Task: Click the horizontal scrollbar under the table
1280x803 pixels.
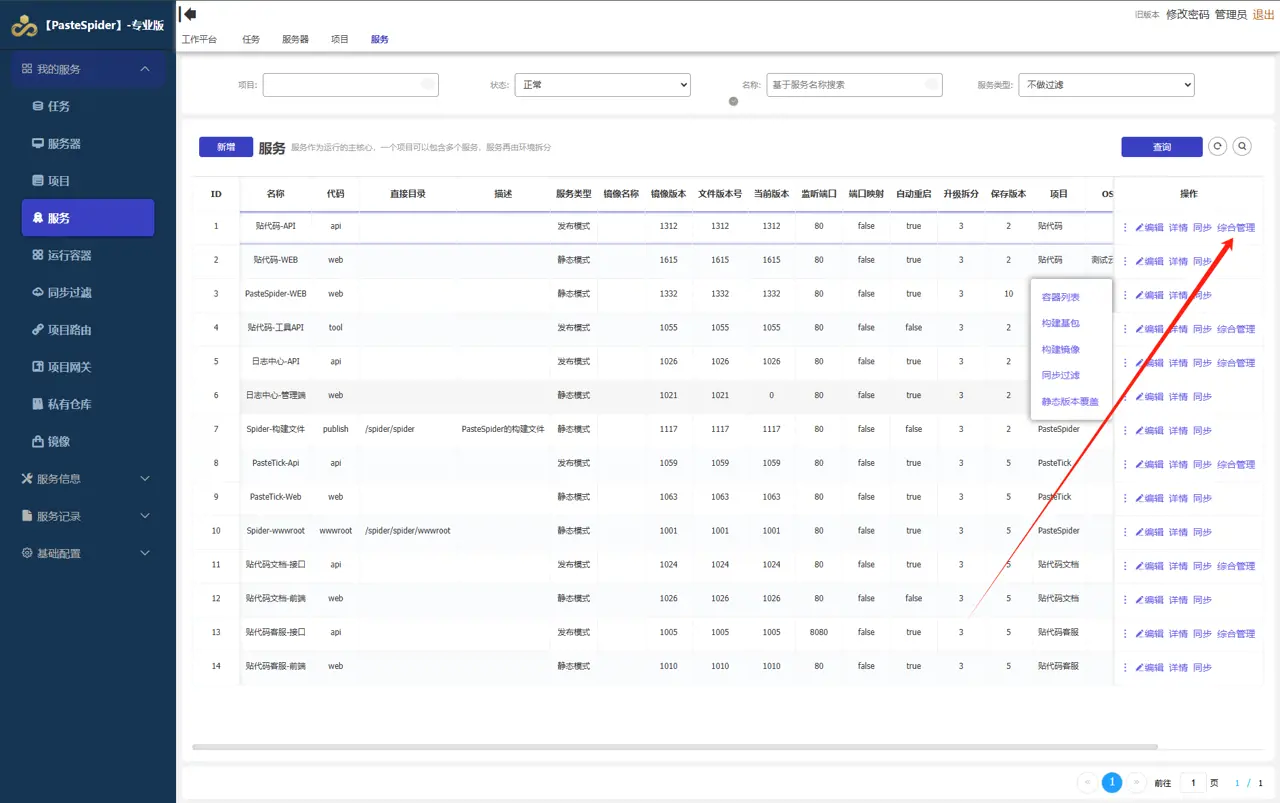Action: (675, 747)
